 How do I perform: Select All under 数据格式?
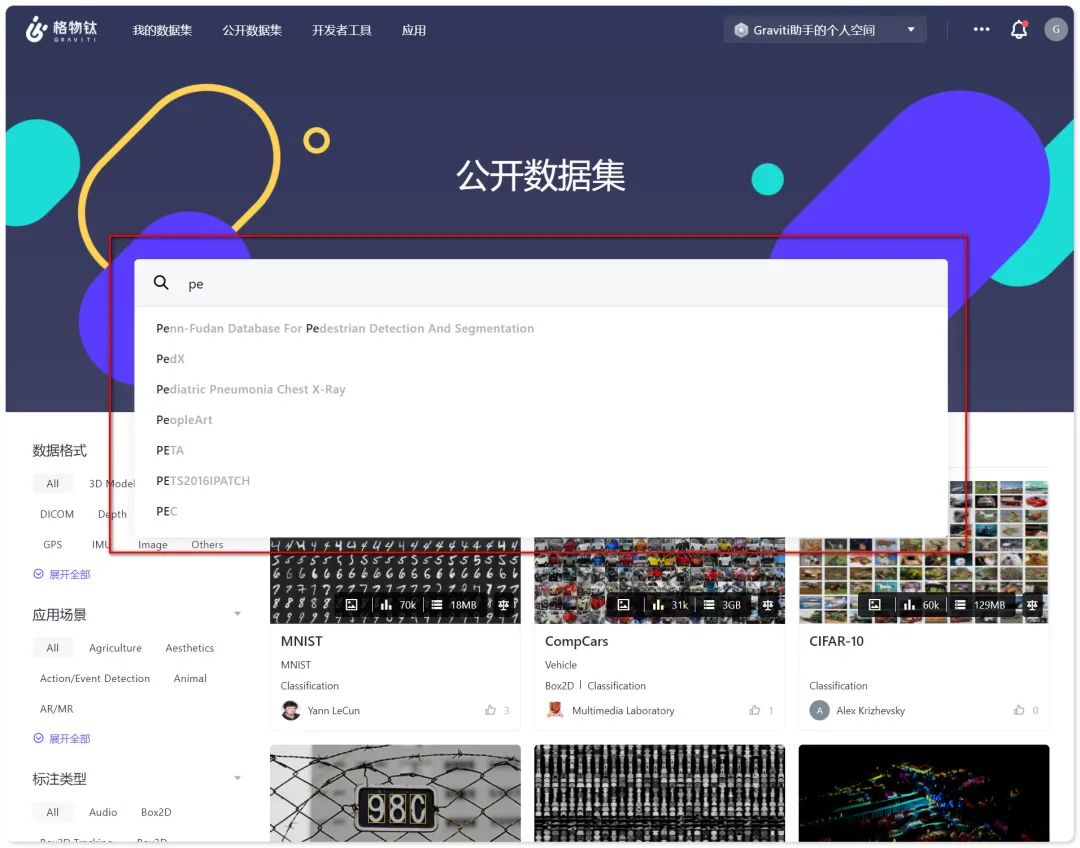[52, 484]
